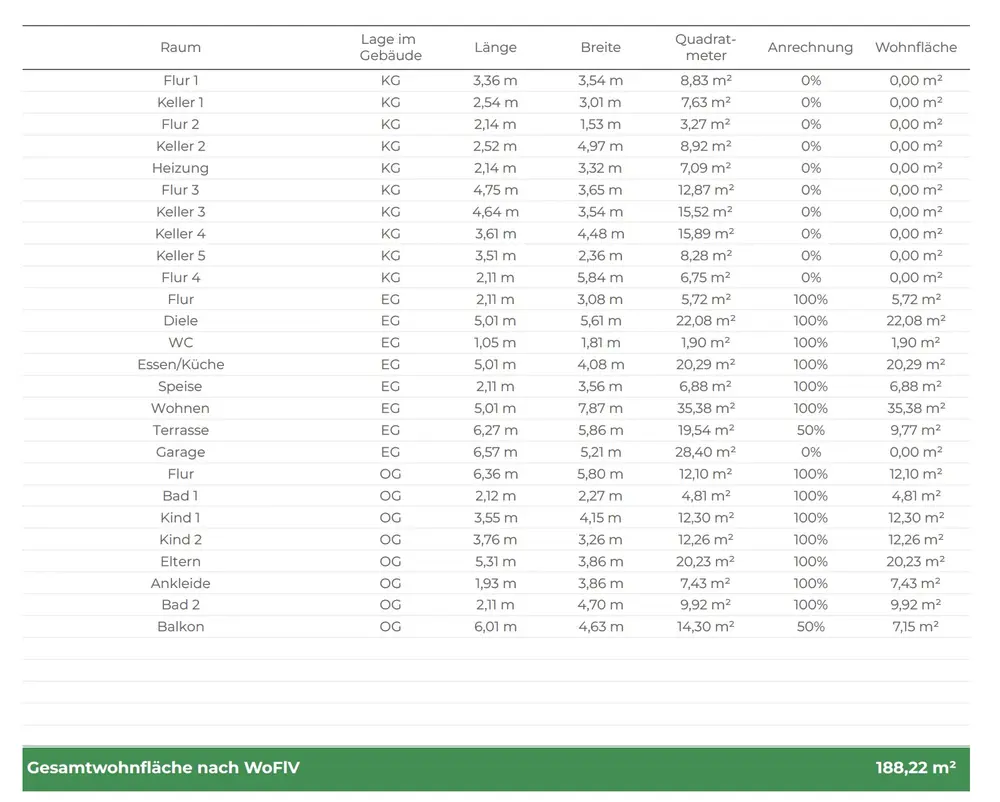The width and height of the screenshot is (1000, 802).
Task: Click the Wohnen living area 35,38 m²
Action: (915, 408)
